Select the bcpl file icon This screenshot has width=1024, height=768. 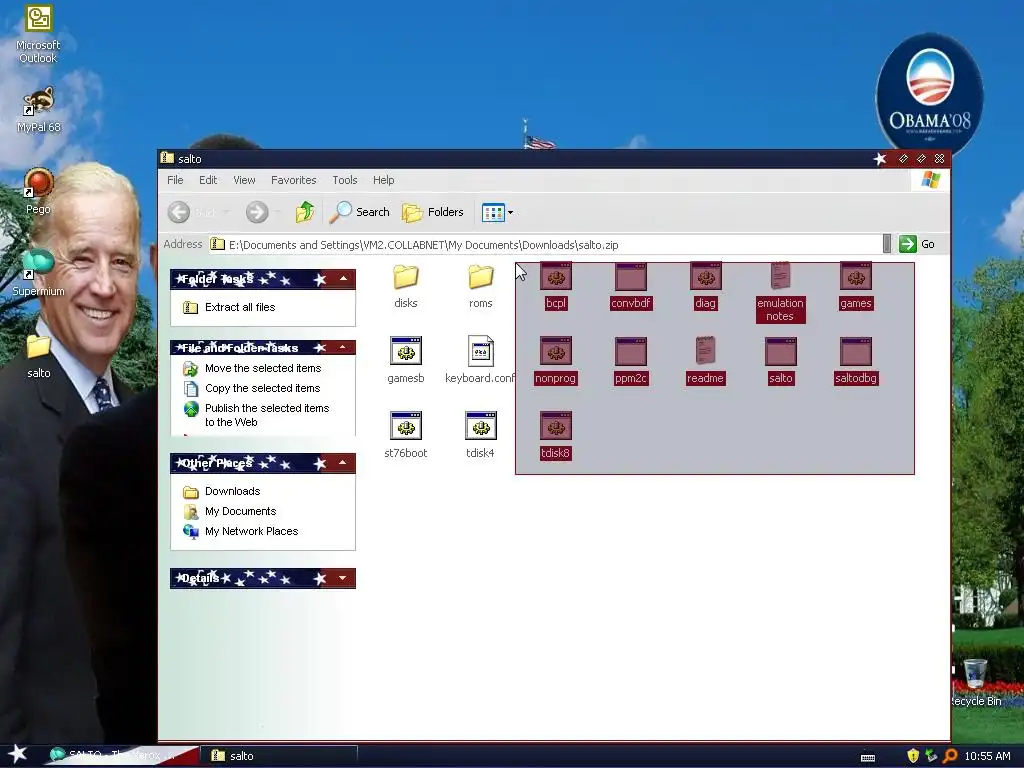click(556, 277)
